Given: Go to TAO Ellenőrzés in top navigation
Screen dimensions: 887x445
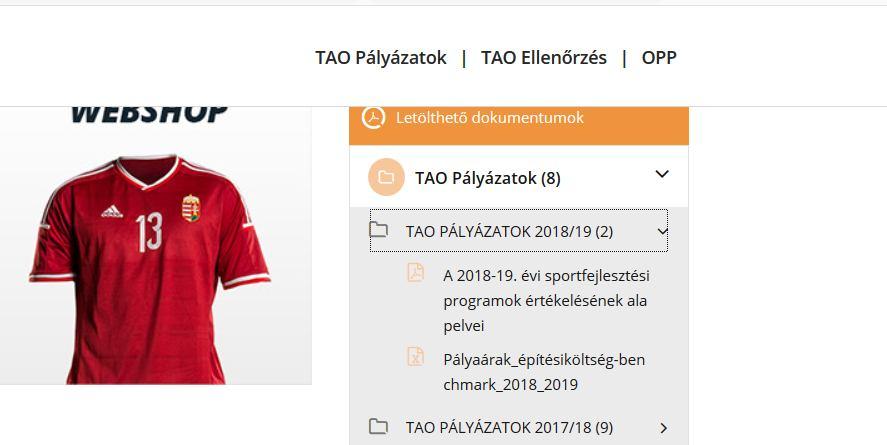Looking at the screenshot, I should tap(544, 58).
